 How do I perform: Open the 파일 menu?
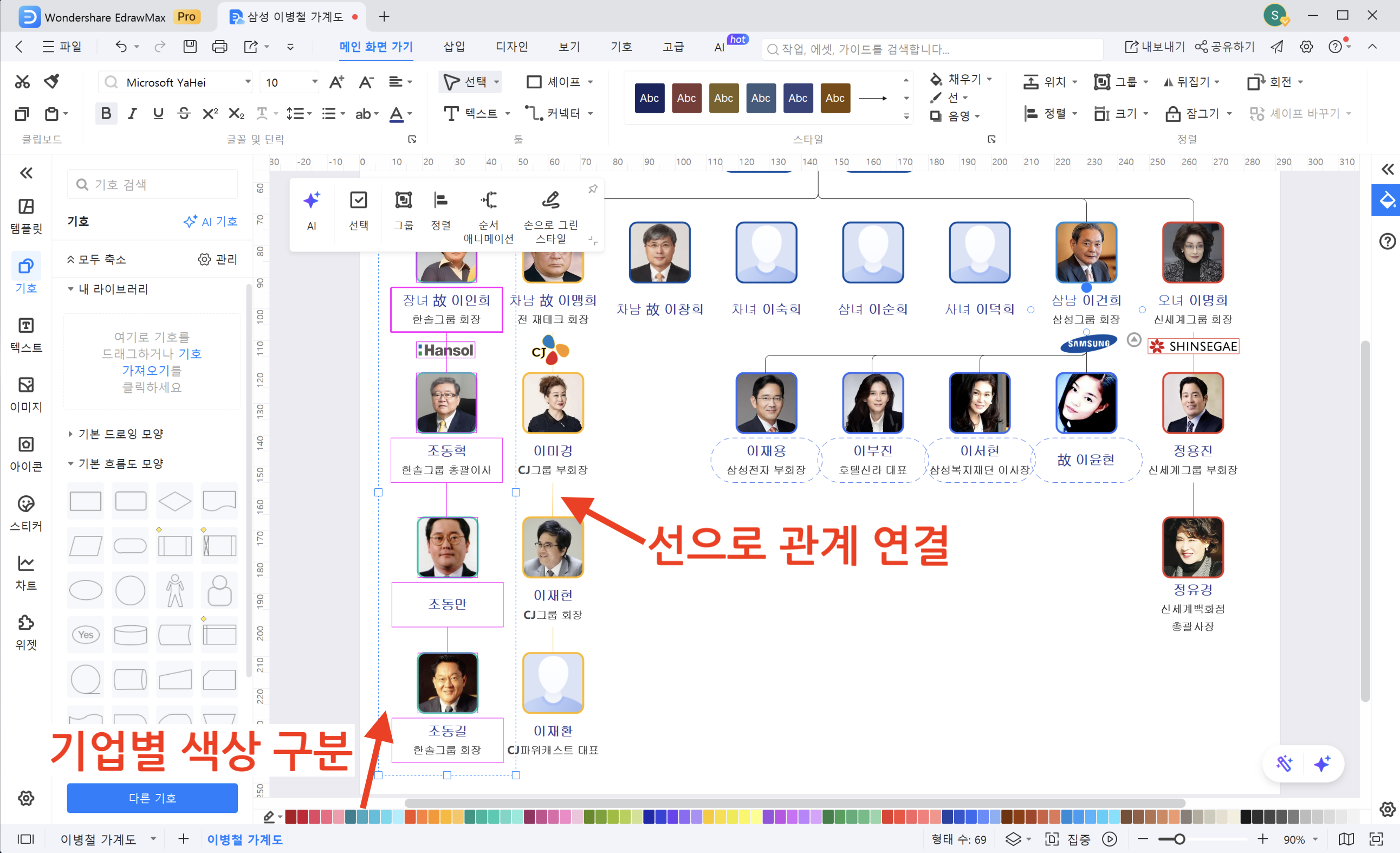point(63,47)
